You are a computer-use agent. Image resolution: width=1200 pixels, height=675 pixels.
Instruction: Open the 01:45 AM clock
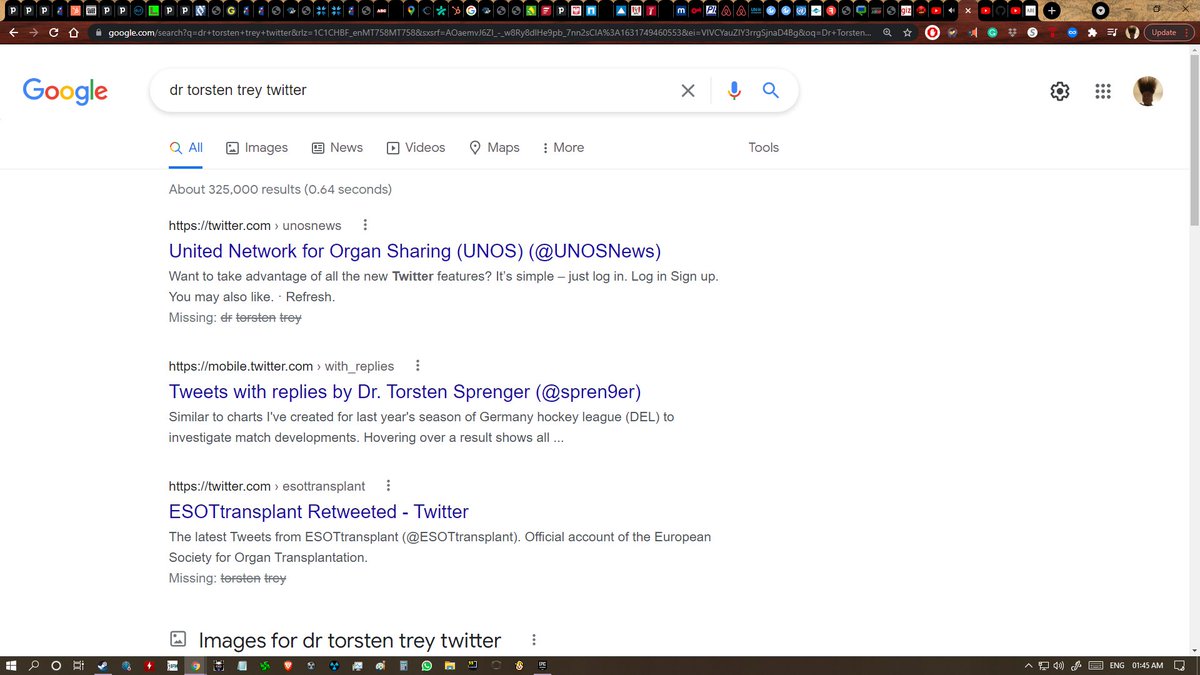[x=1148, y=666]
